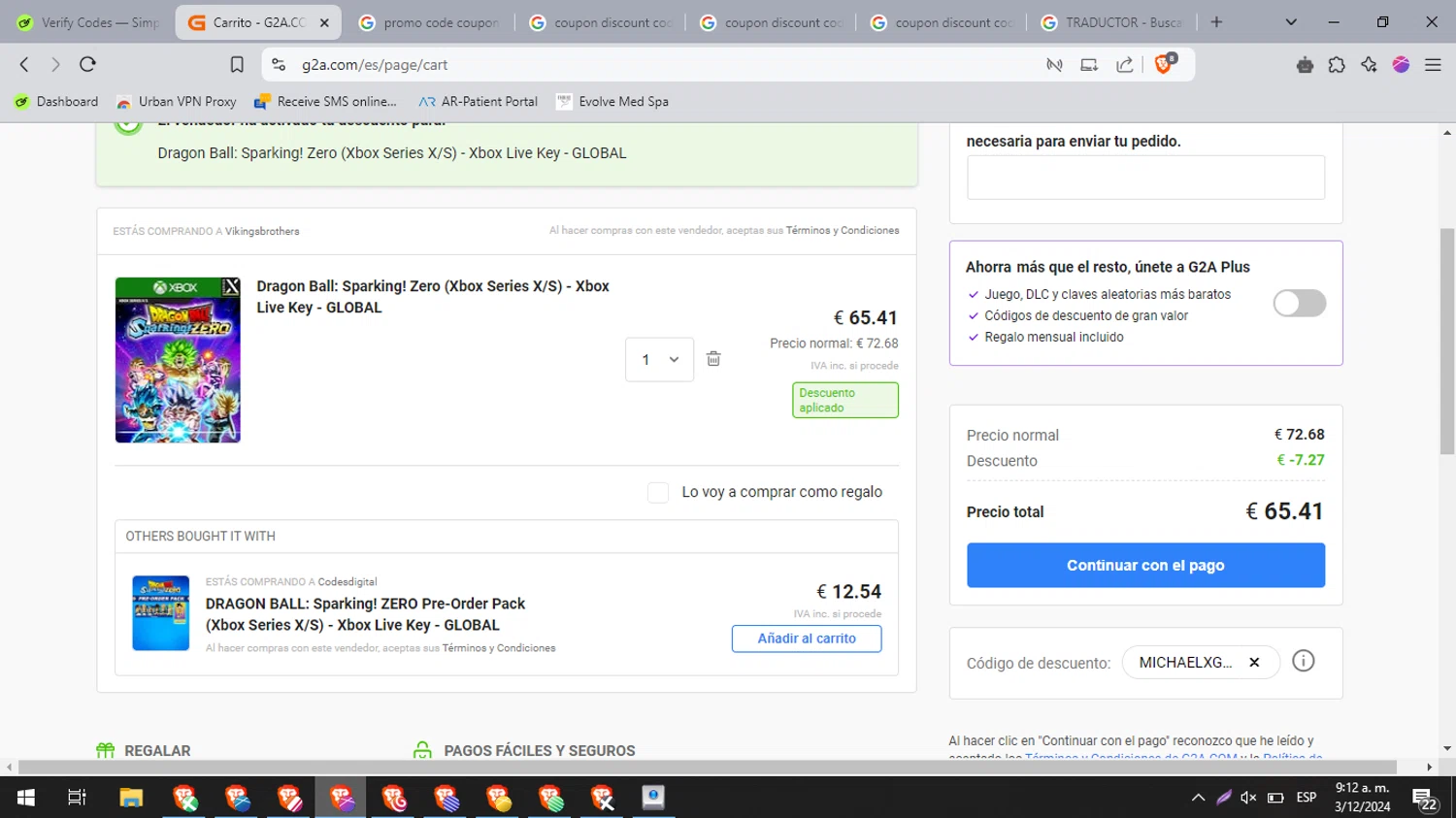Image resolution: width=1456 pixels, height=818 pixels.
Task: Click the horizontal page scrollbar
Action: 706,767
